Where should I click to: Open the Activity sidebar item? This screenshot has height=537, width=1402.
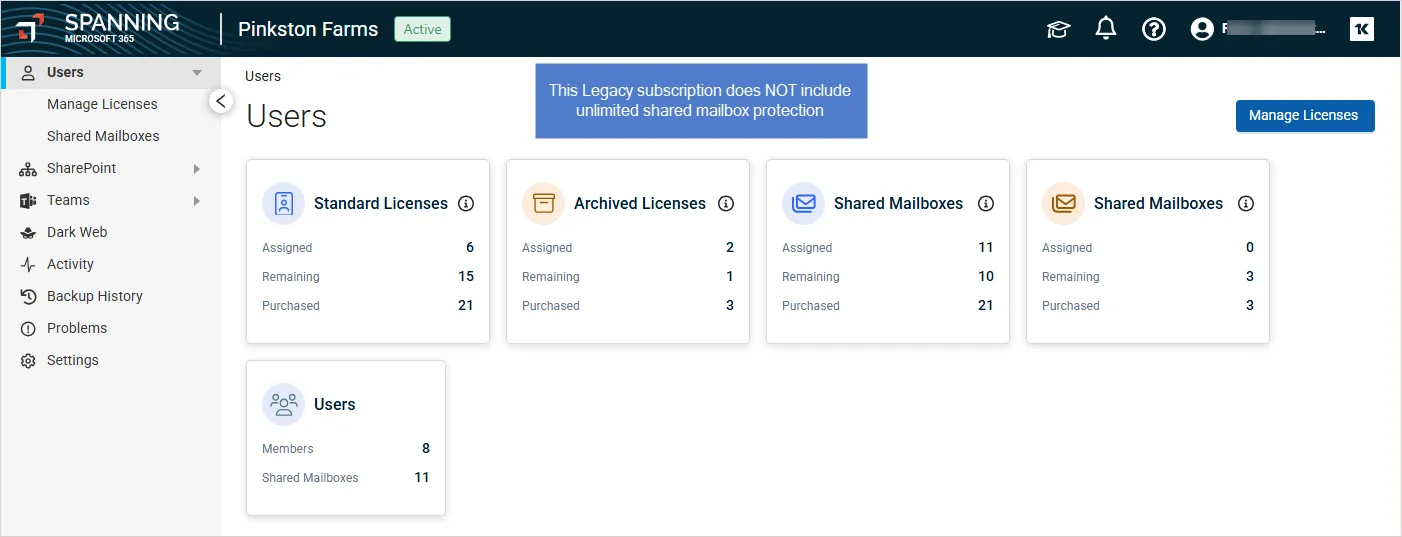[70, 264]
